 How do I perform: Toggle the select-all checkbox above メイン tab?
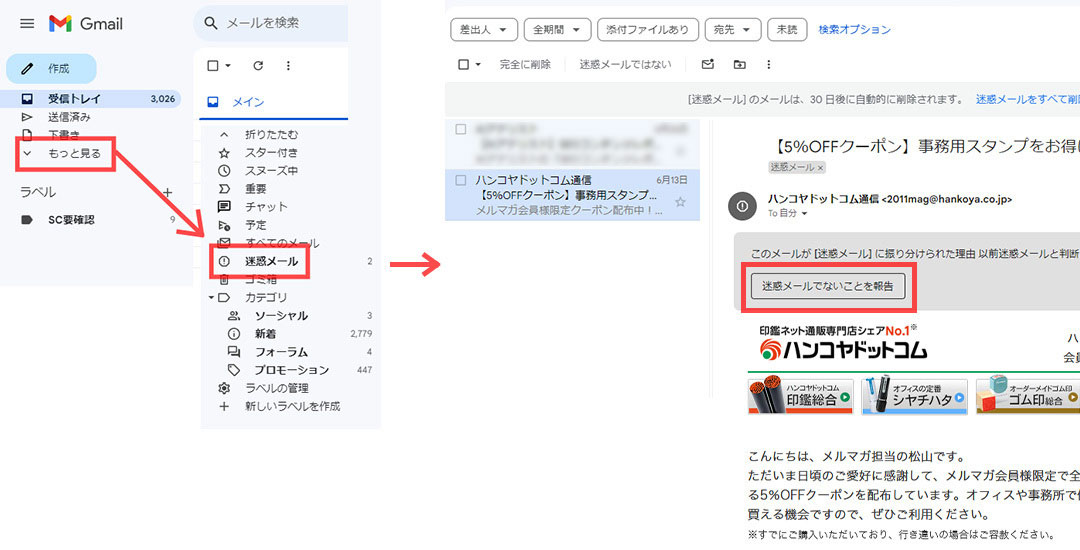pos(213,65)
